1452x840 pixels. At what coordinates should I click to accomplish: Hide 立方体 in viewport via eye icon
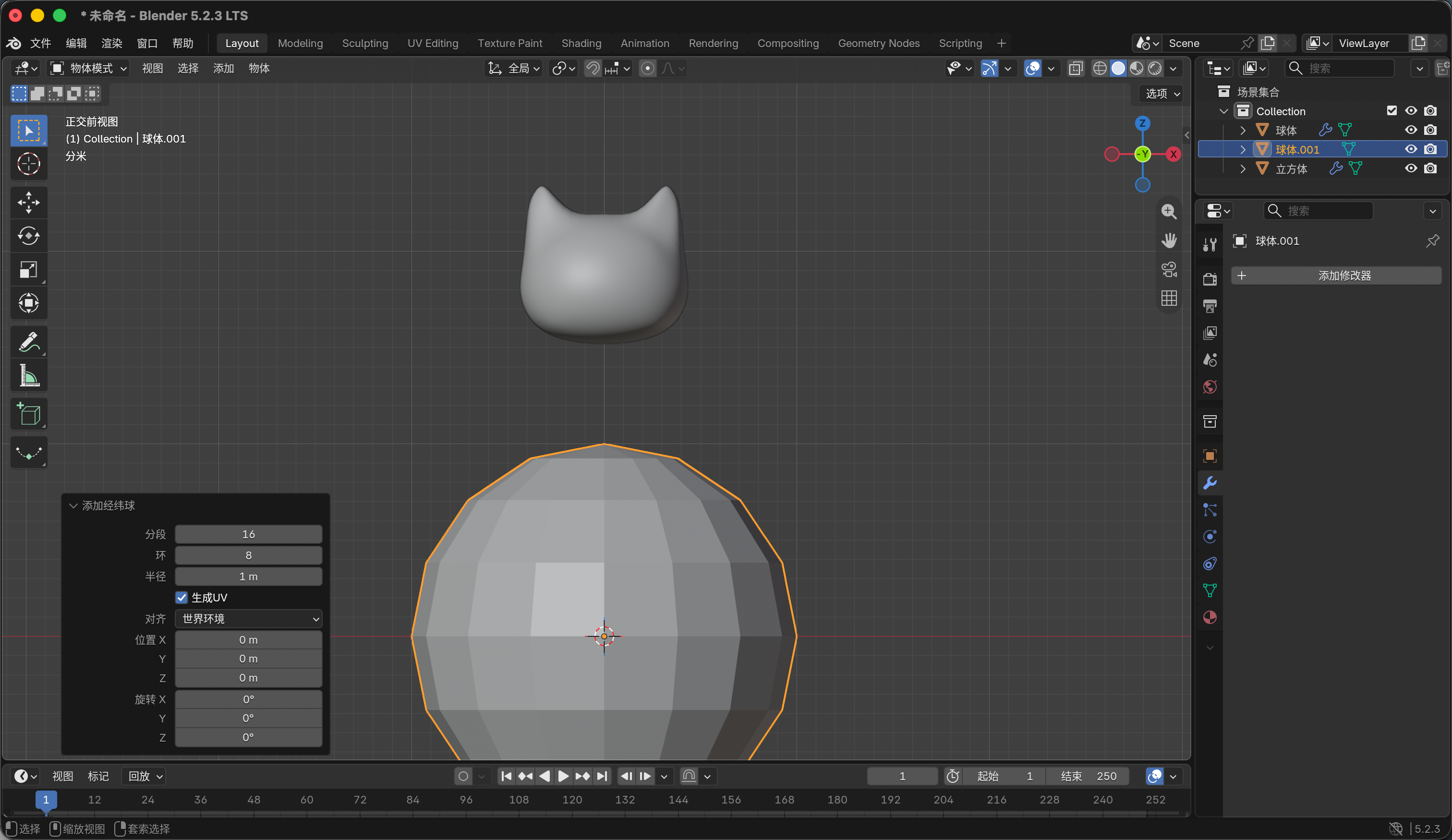tap(1411, 168)
